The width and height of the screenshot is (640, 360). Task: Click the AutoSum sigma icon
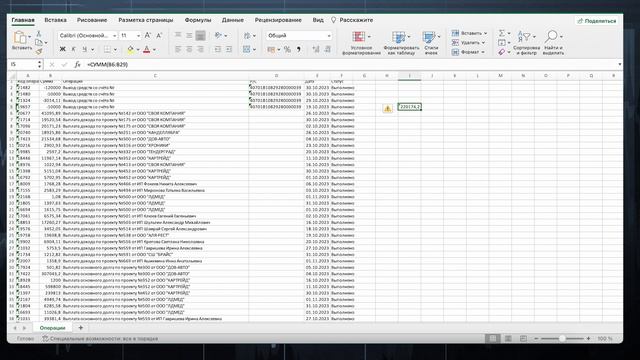502,33
